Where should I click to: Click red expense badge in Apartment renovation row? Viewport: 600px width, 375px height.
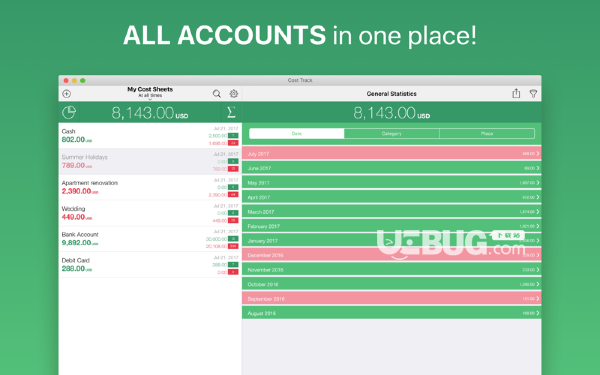coord(233,195)
